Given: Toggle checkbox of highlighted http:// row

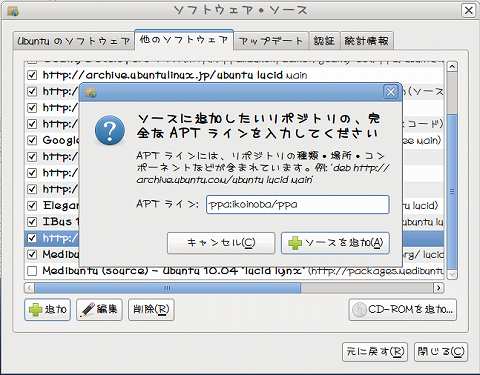Looking at the screenshot, I should pyautogui.click(x=32, y=238).
